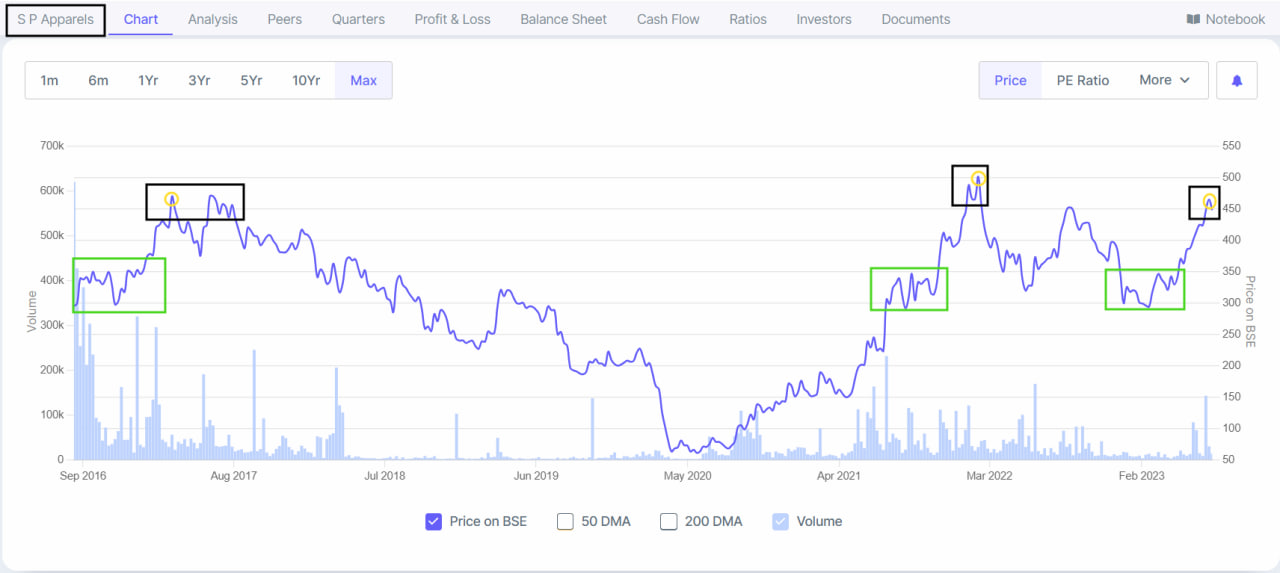Click the 700k volume axis label
Viewport: 1280px width, 573px height.
(52, 146)
